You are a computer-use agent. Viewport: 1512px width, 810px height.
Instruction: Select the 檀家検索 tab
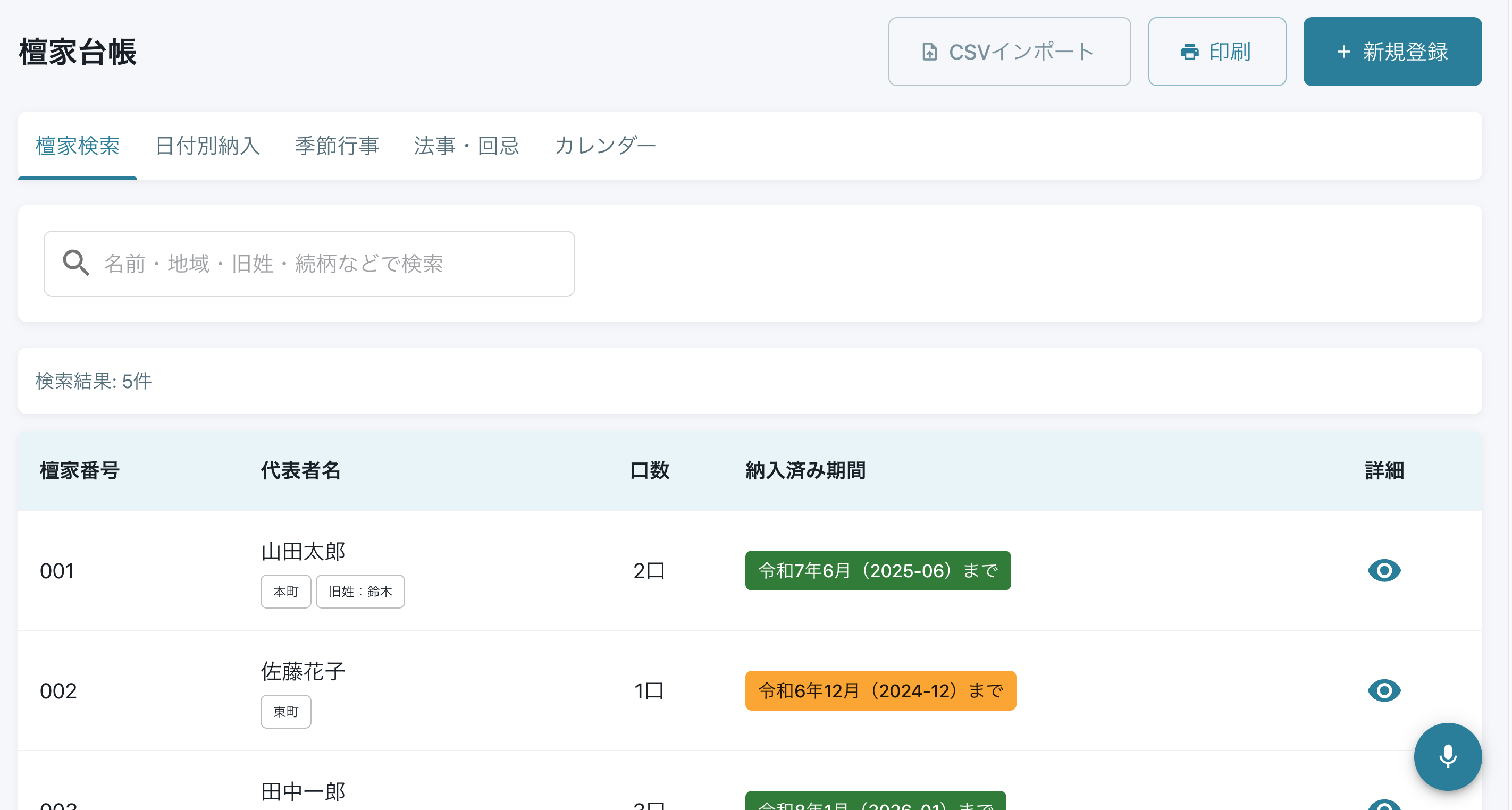tap(78, 146)
